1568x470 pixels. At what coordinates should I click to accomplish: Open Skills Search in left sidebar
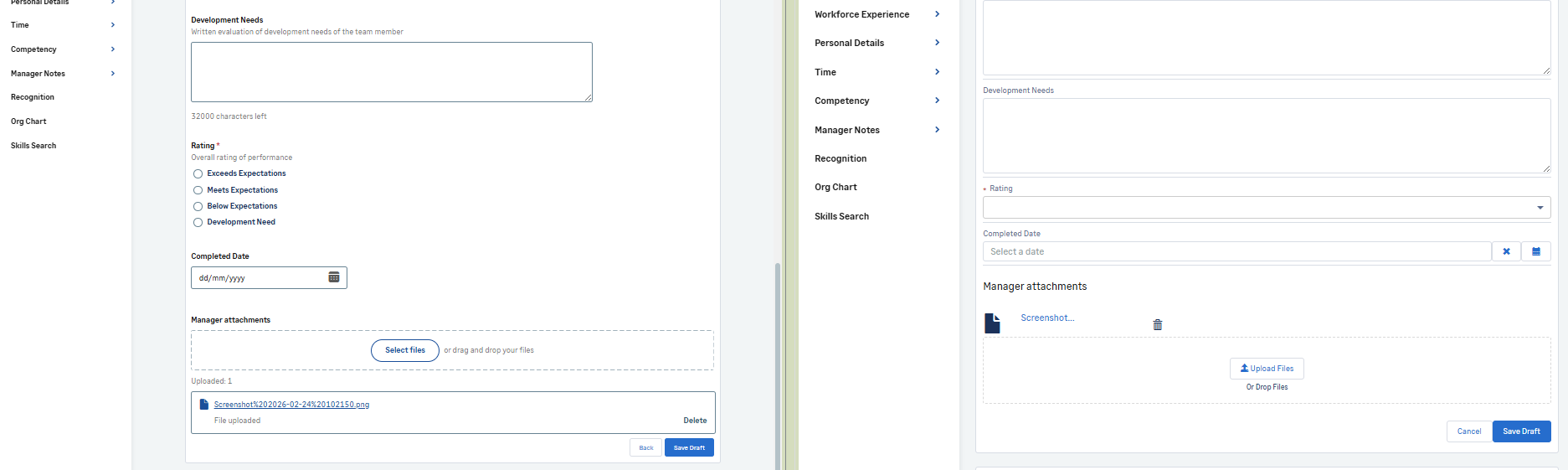(33, 146)
